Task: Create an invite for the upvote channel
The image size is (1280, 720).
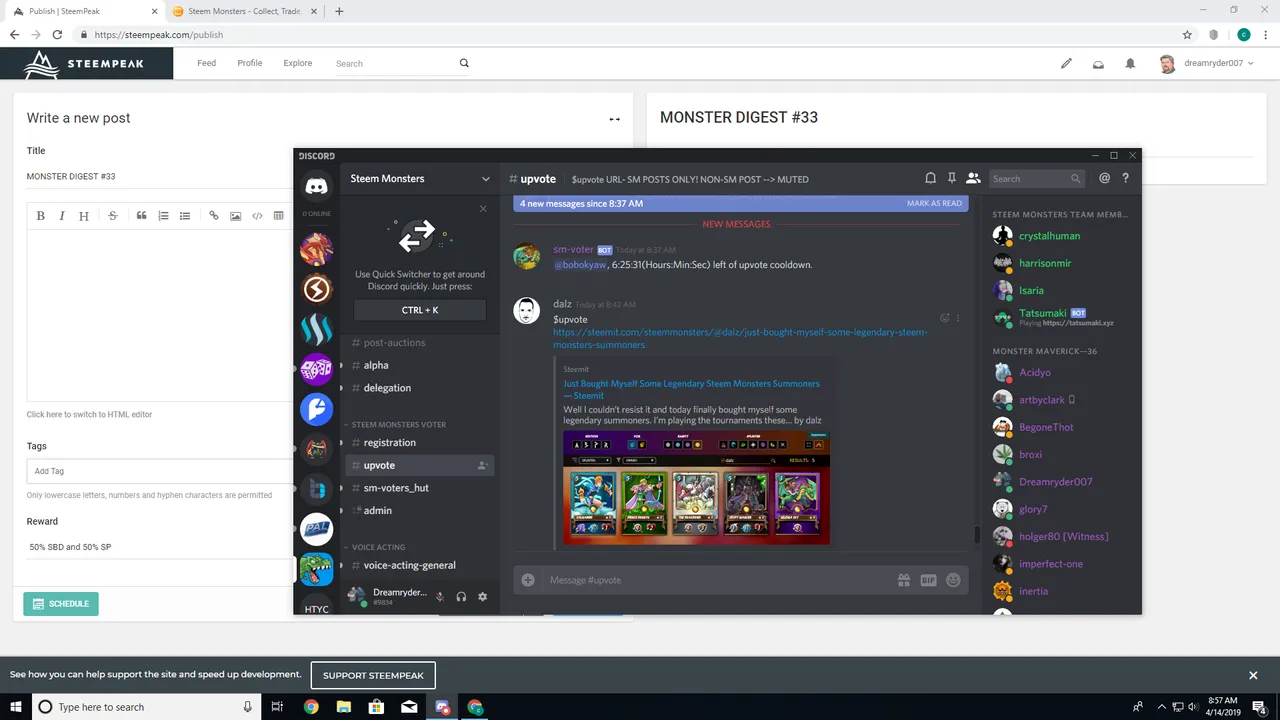Action: click(x=483, y=465)
